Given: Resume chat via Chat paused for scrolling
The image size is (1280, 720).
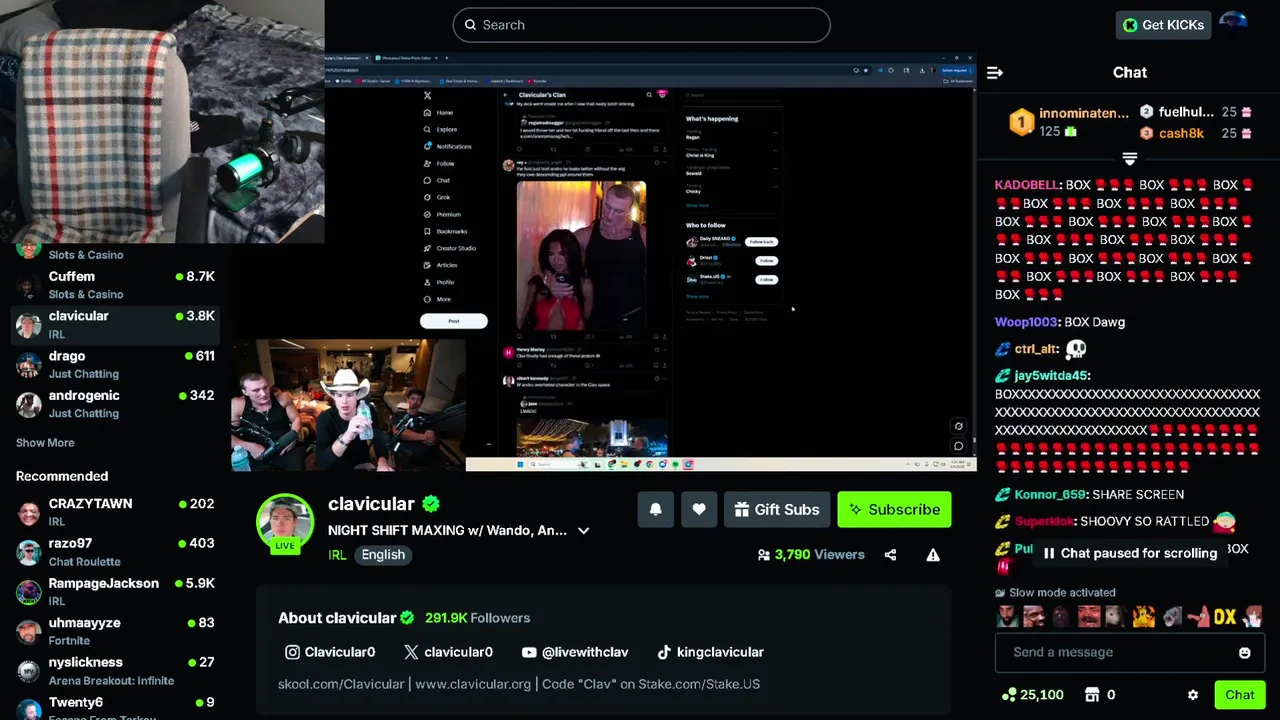Looking at the screenshot, I should click(x=1129, y=553).
